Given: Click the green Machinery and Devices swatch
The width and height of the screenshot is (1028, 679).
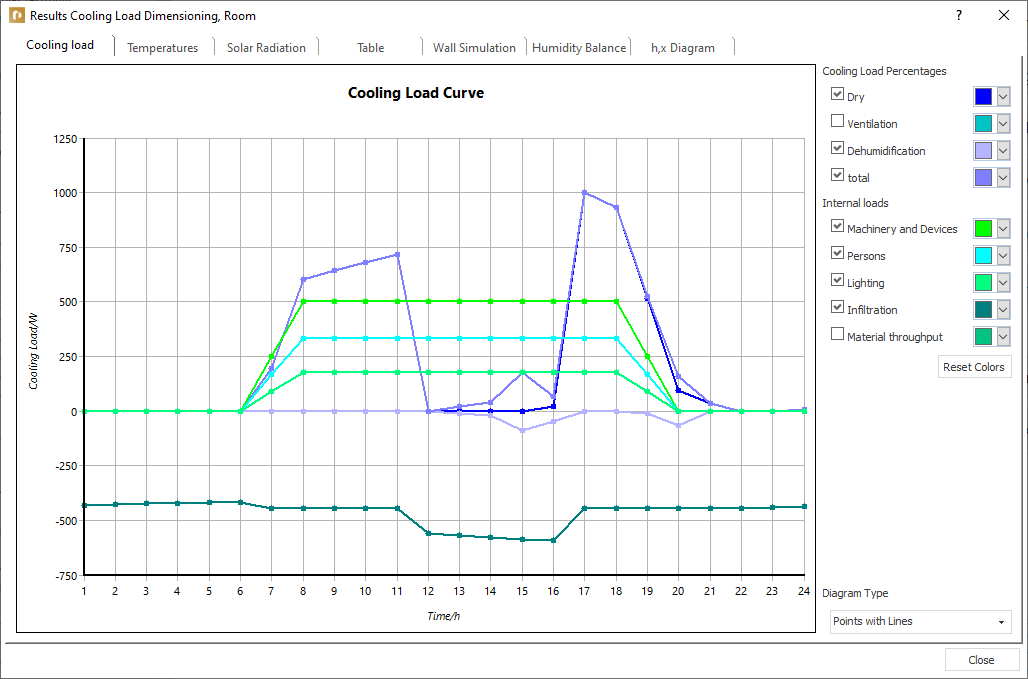Looking at the screenshot, I should tap(983, 229).
